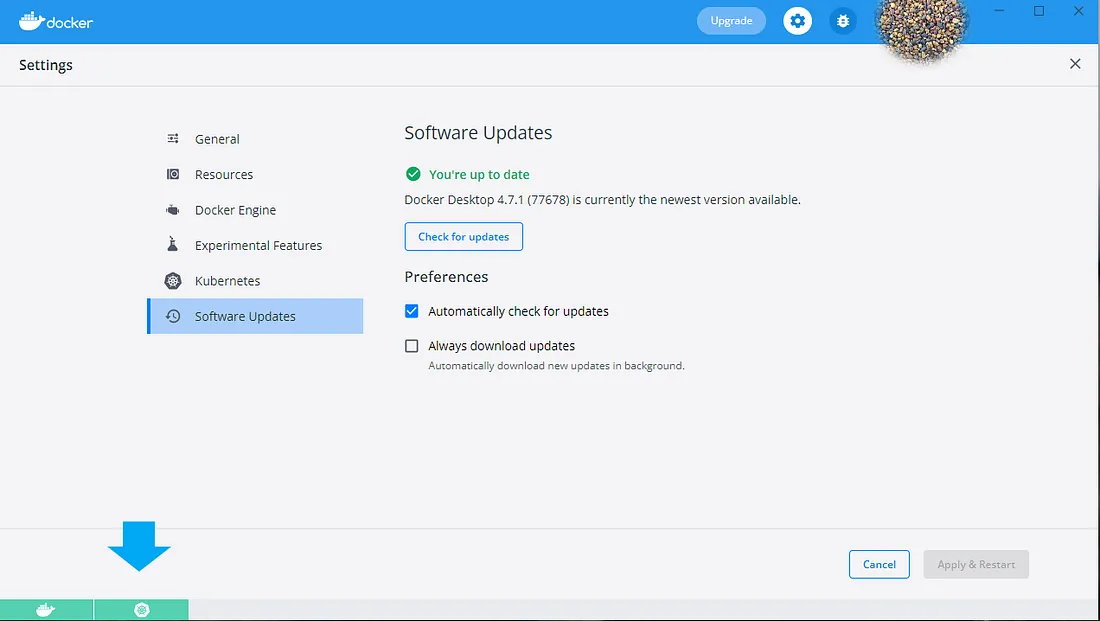Click the Kubernetes wheel icon in sidebar

point(173,281)
